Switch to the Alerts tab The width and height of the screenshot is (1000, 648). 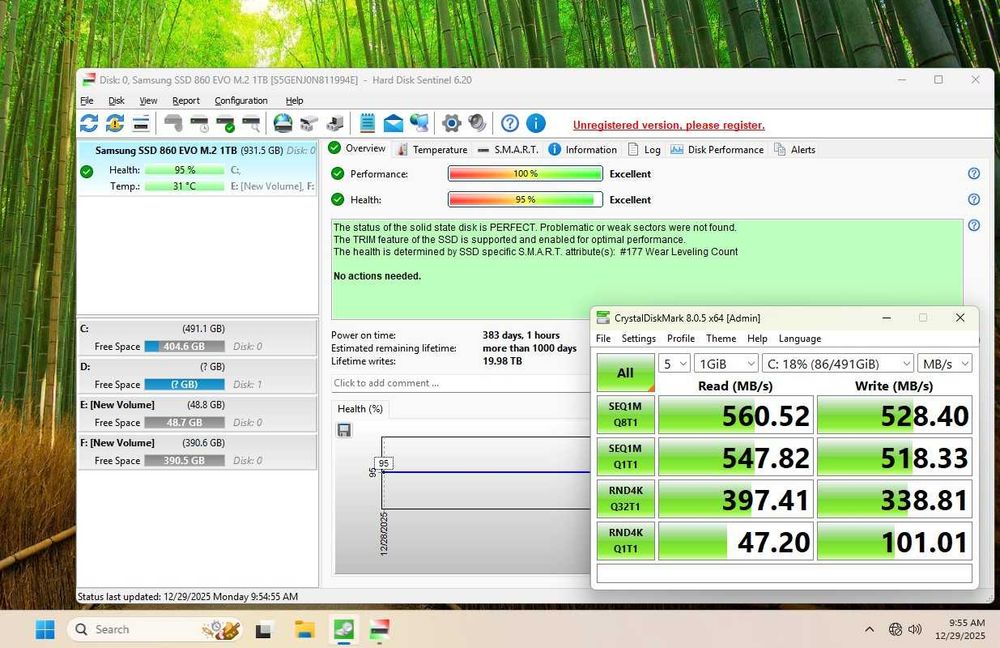(795, 149)
